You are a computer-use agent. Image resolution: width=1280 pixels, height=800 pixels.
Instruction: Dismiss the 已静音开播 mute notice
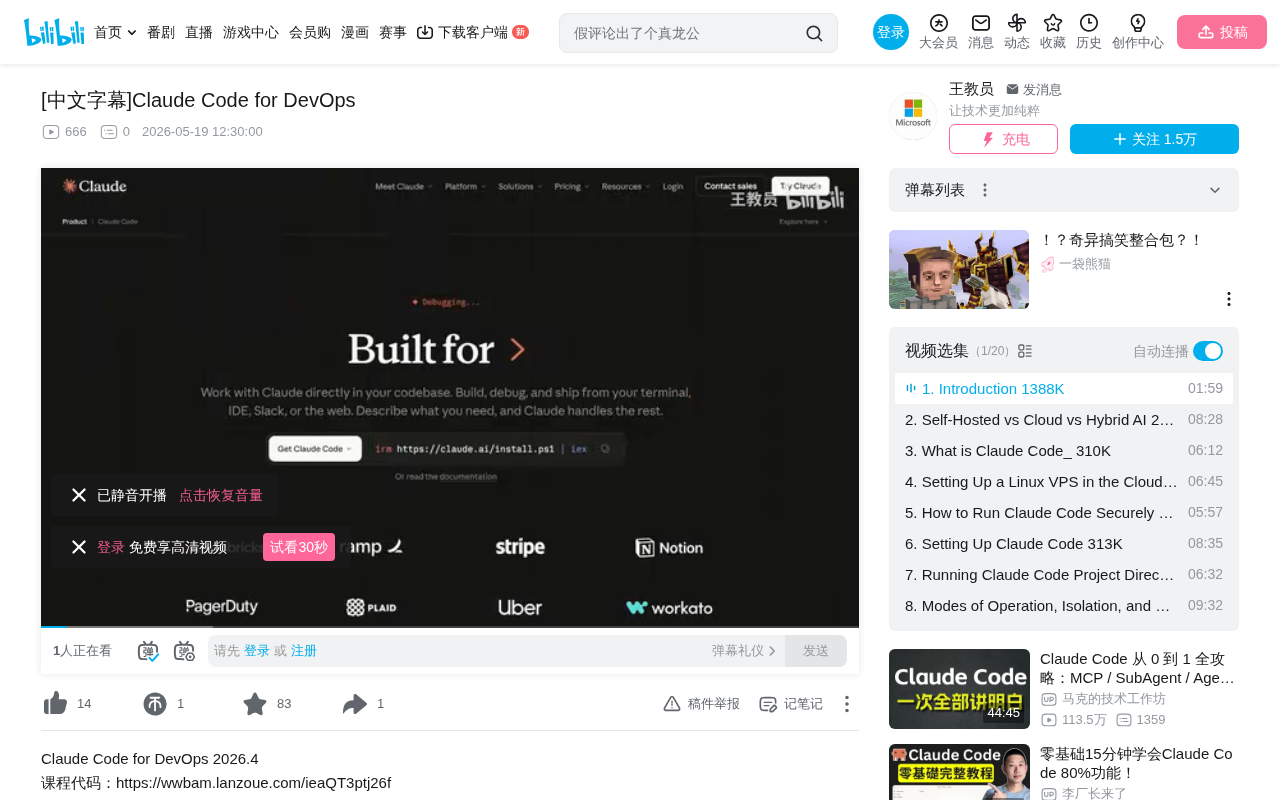(79, 495)
